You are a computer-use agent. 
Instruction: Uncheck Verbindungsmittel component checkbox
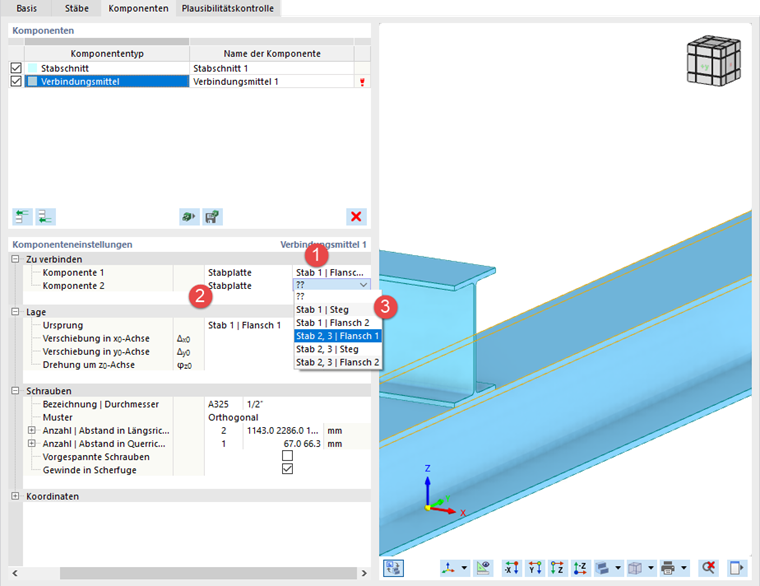click(x=16, y=81)
